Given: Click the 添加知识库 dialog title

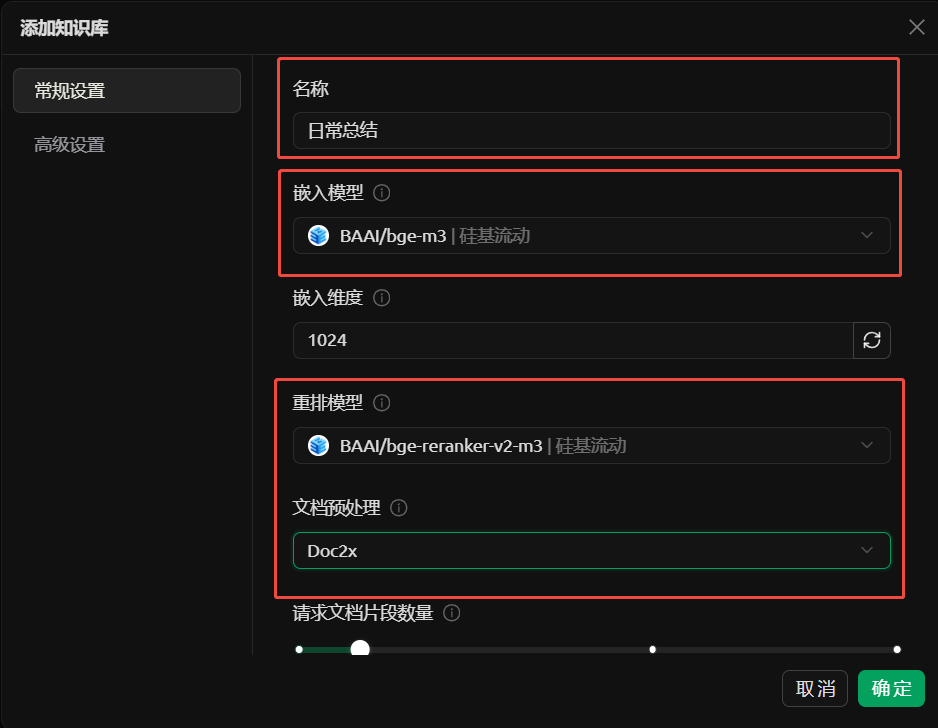Looking at the screenshot, I should pyautogui.click(x=65, y=28).
